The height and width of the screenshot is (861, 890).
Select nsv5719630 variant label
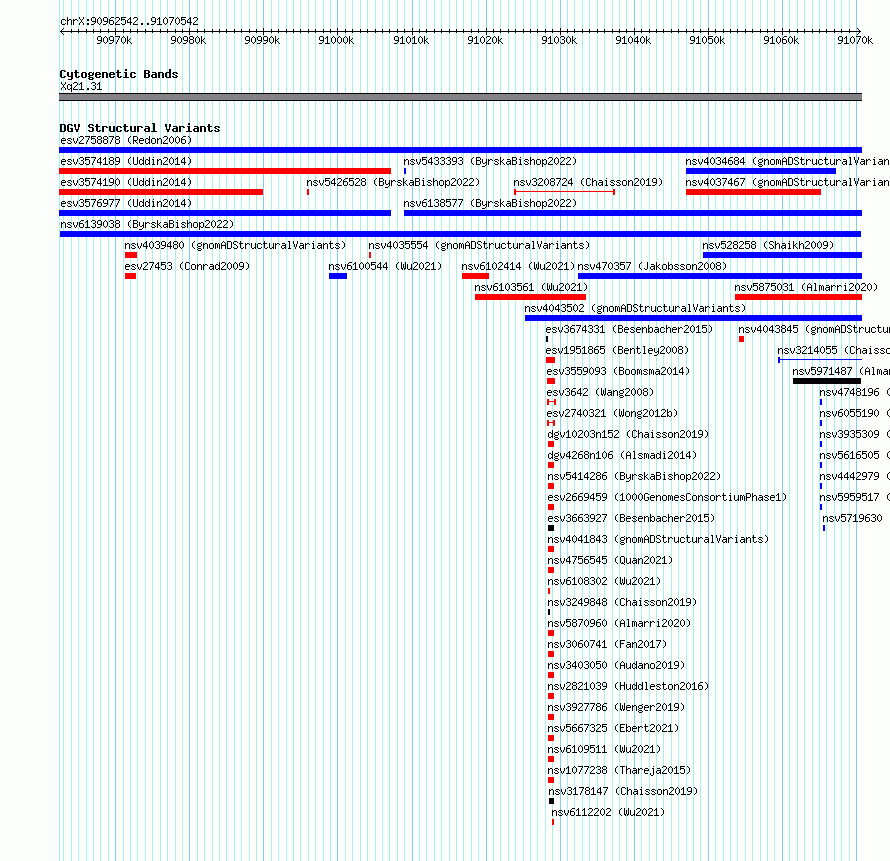(853, 518)
